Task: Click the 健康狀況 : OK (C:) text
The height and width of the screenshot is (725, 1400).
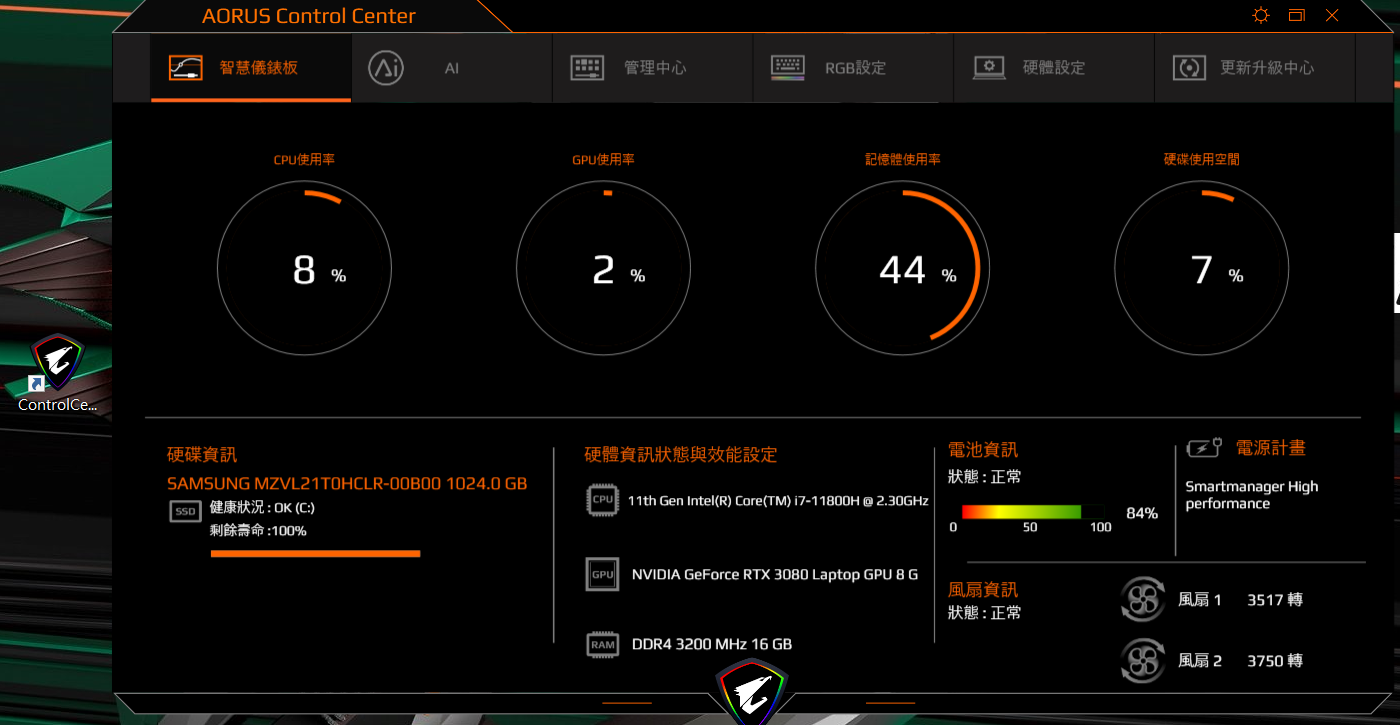Action: 262,508
